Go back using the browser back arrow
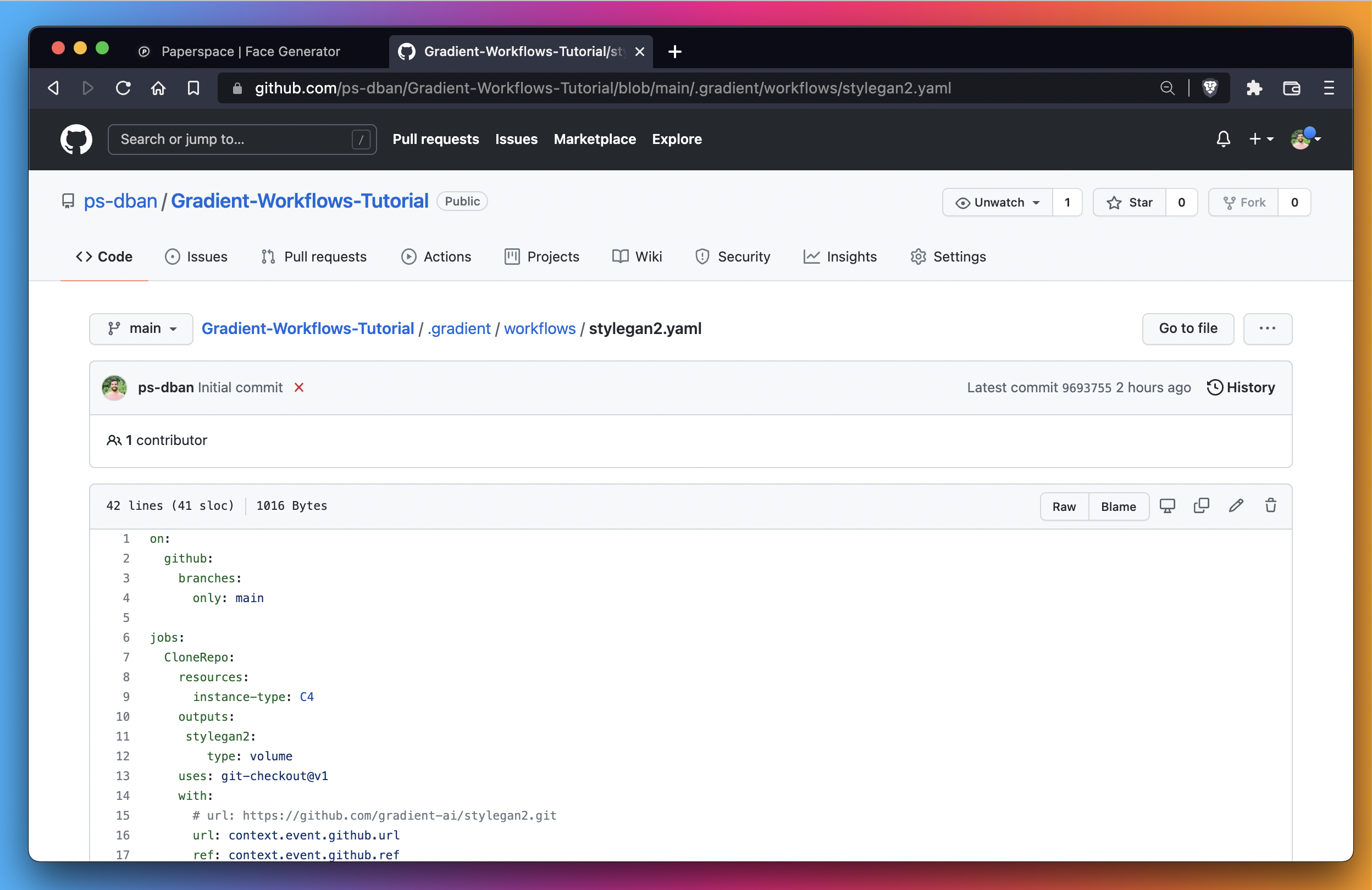This screenshot has width=1372, height=890. point(53,88)
